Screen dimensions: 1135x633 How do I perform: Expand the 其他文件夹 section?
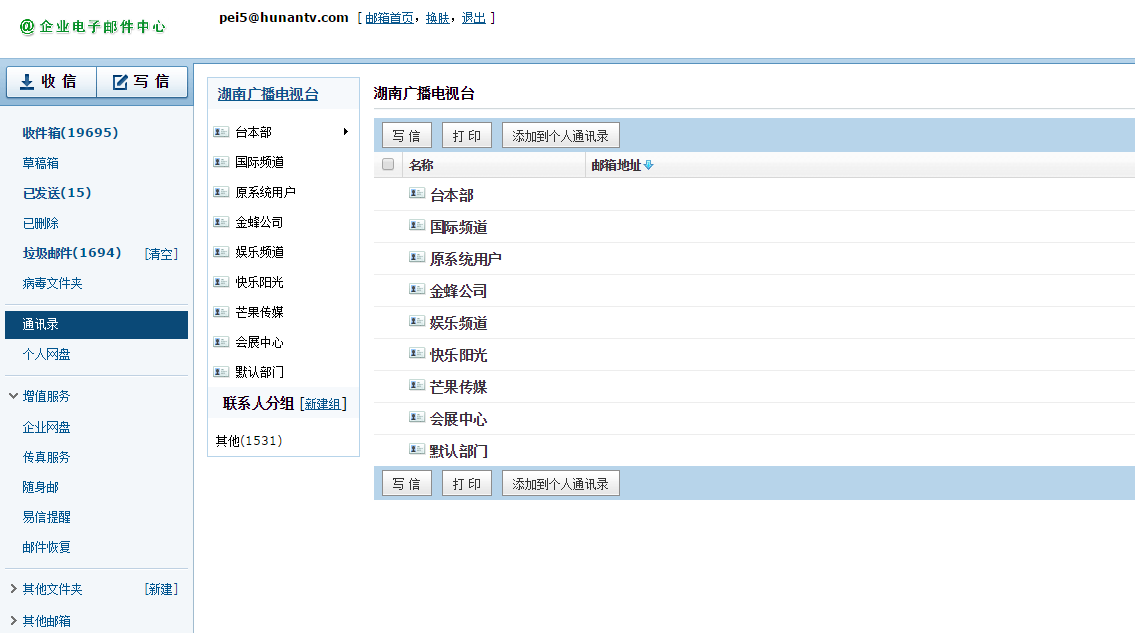click(13, 589)
